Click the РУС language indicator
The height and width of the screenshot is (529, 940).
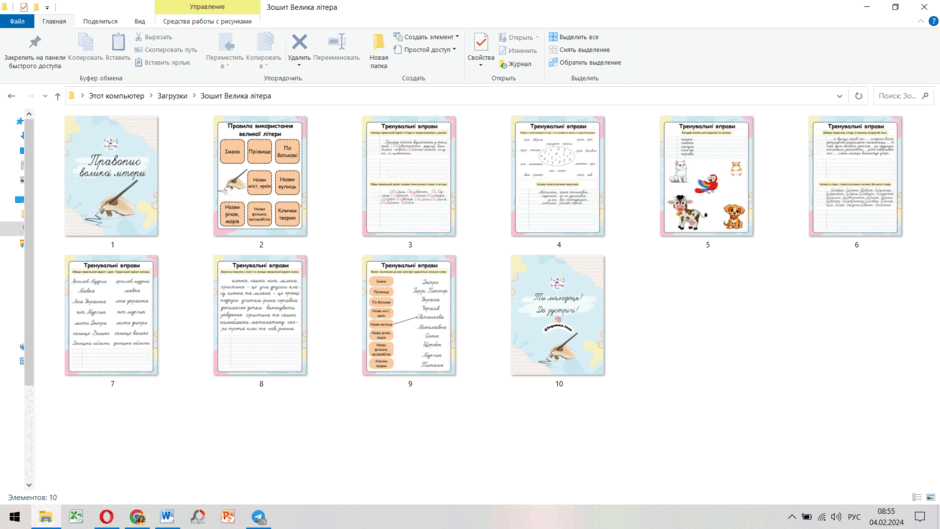click(854, 516)
